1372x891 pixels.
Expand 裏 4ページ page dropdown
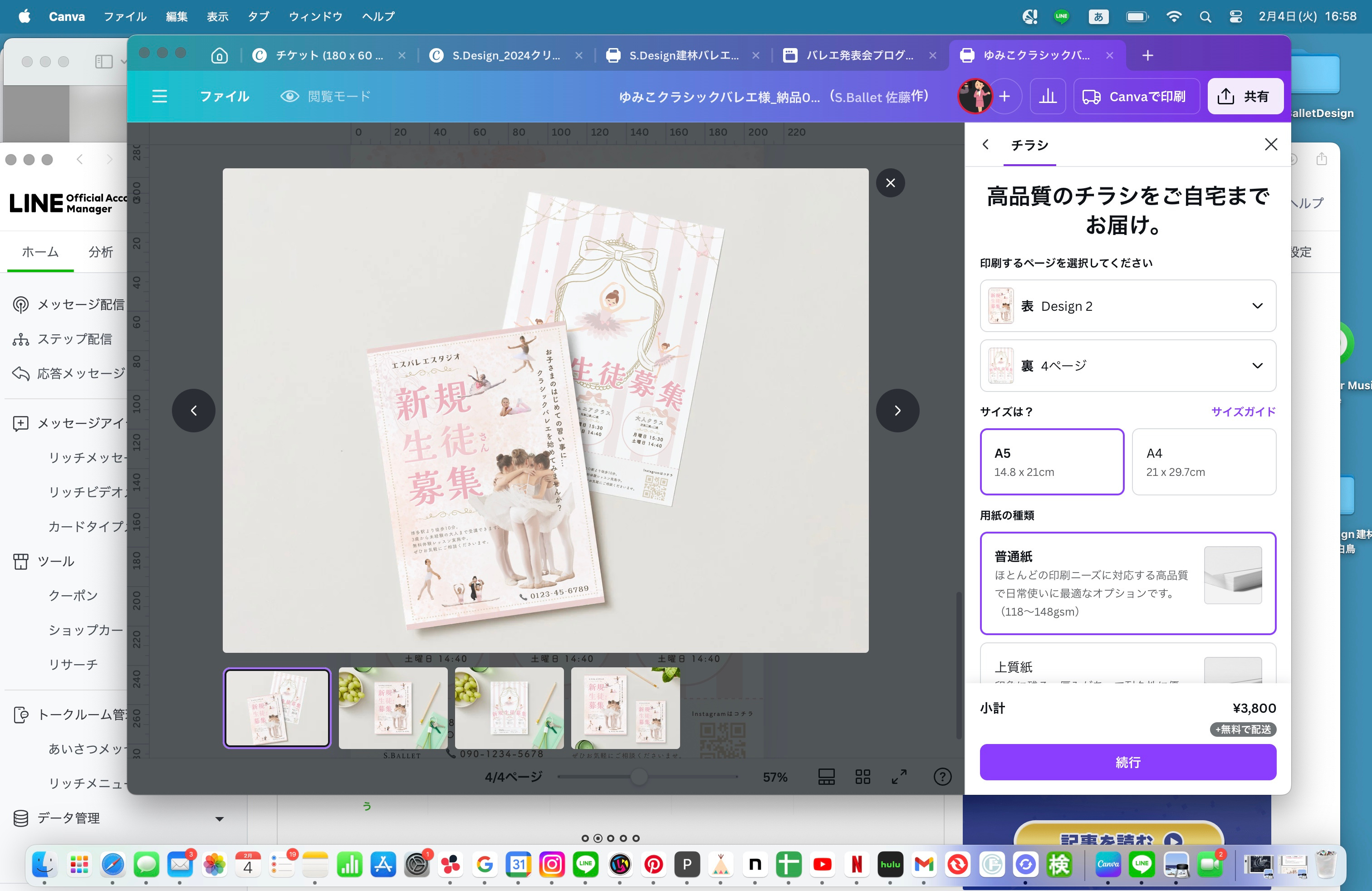pos(1127,365)
